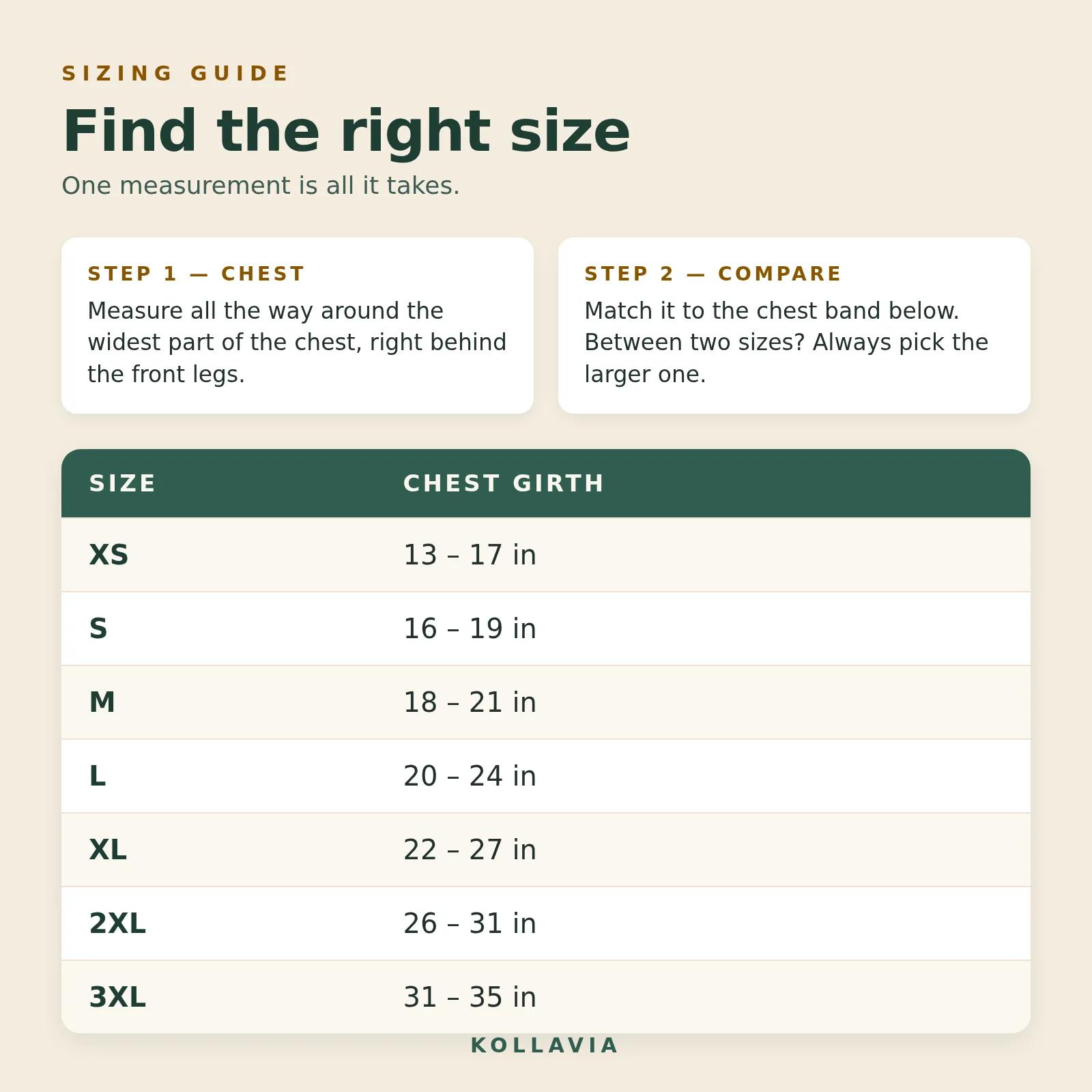Click the 26 – 31 in girth value

click(470, 923)
